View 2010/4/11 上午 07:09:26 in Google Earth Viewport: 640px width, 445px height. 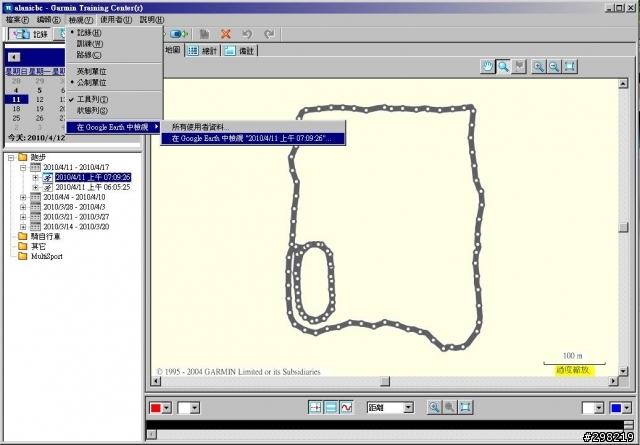[x=253, y=139]
